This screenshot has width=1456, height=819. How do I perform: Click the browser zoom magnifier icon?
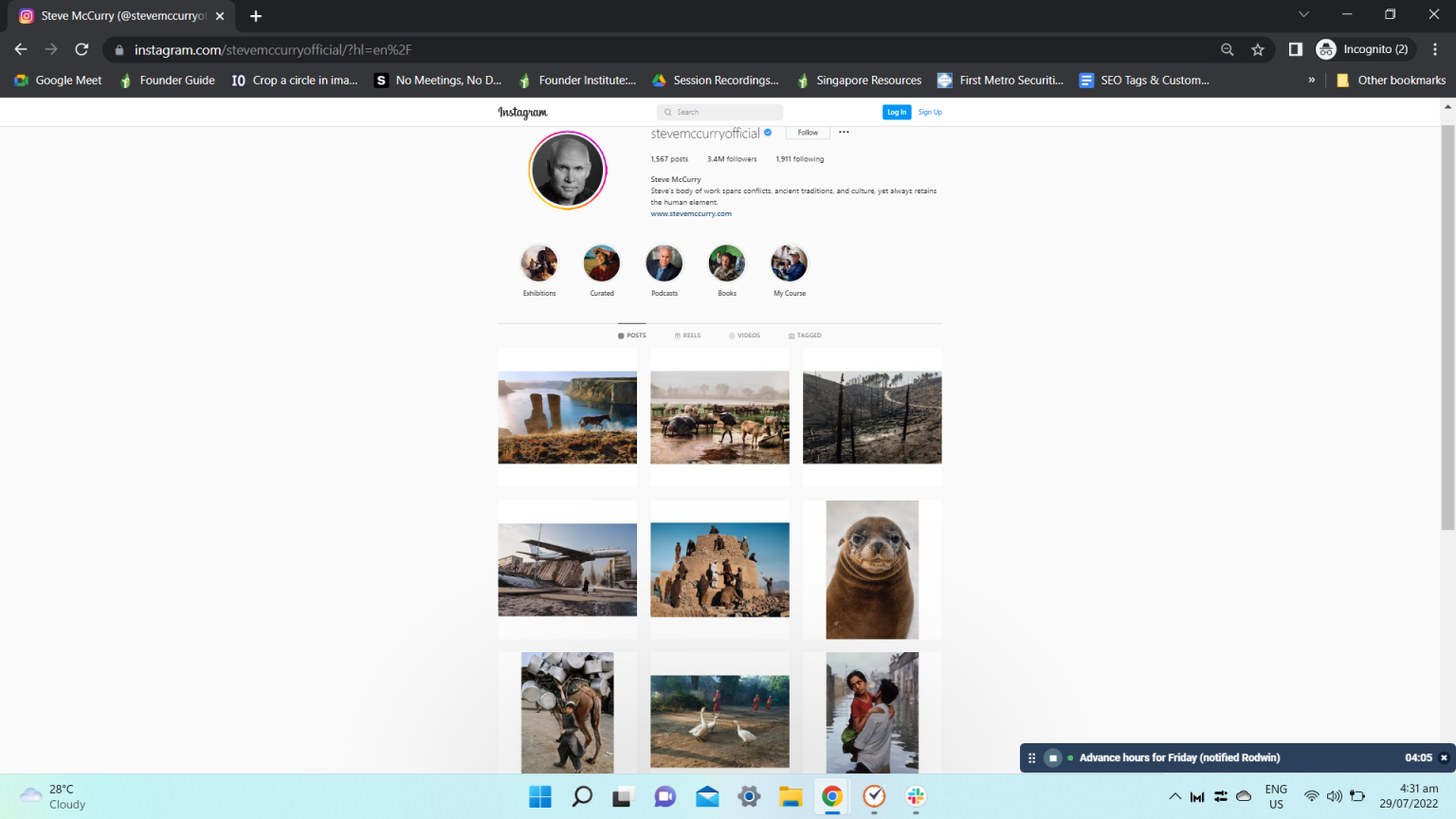pyautogui.click(x=1227, y=49)
